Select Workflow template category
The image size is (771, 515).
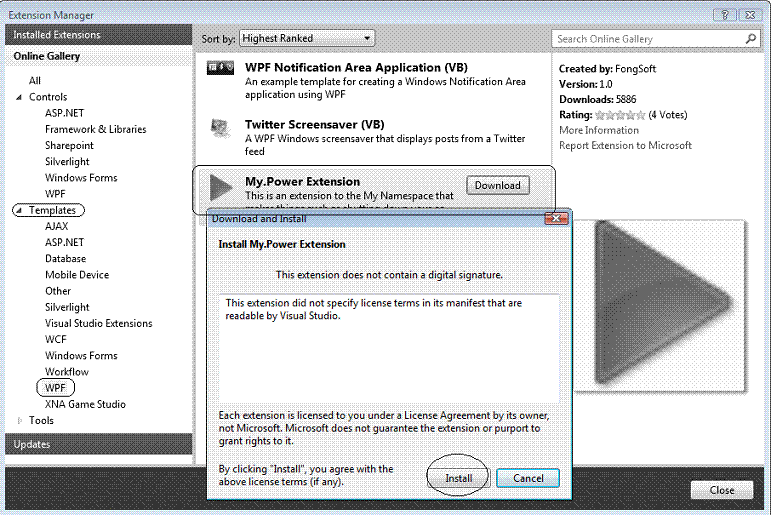click(67, 372)
